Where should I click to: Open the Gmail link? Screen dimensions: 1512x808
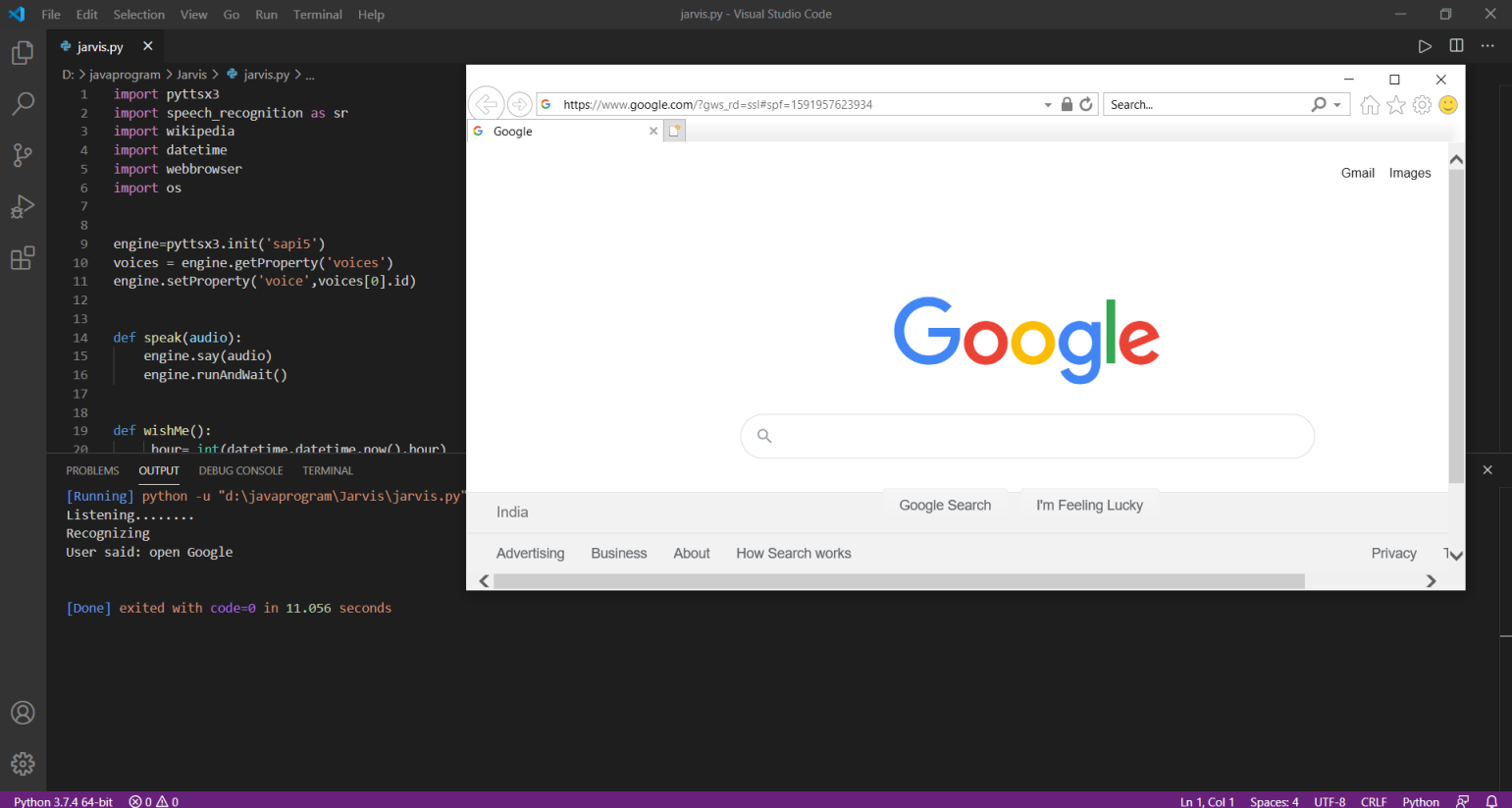pos(1357,172)
